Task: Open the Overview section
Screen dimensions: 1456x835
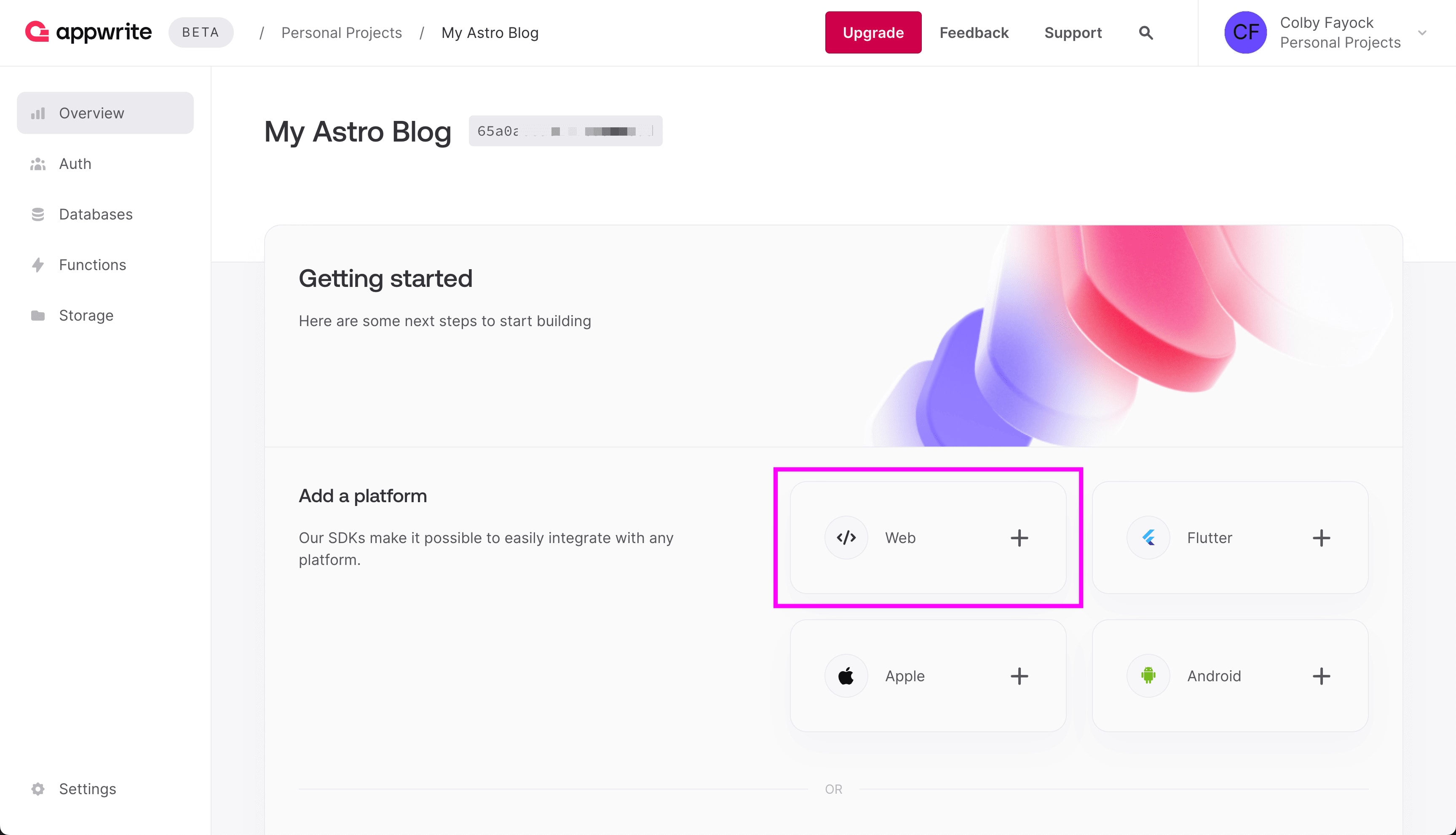Action: point(105,113)
